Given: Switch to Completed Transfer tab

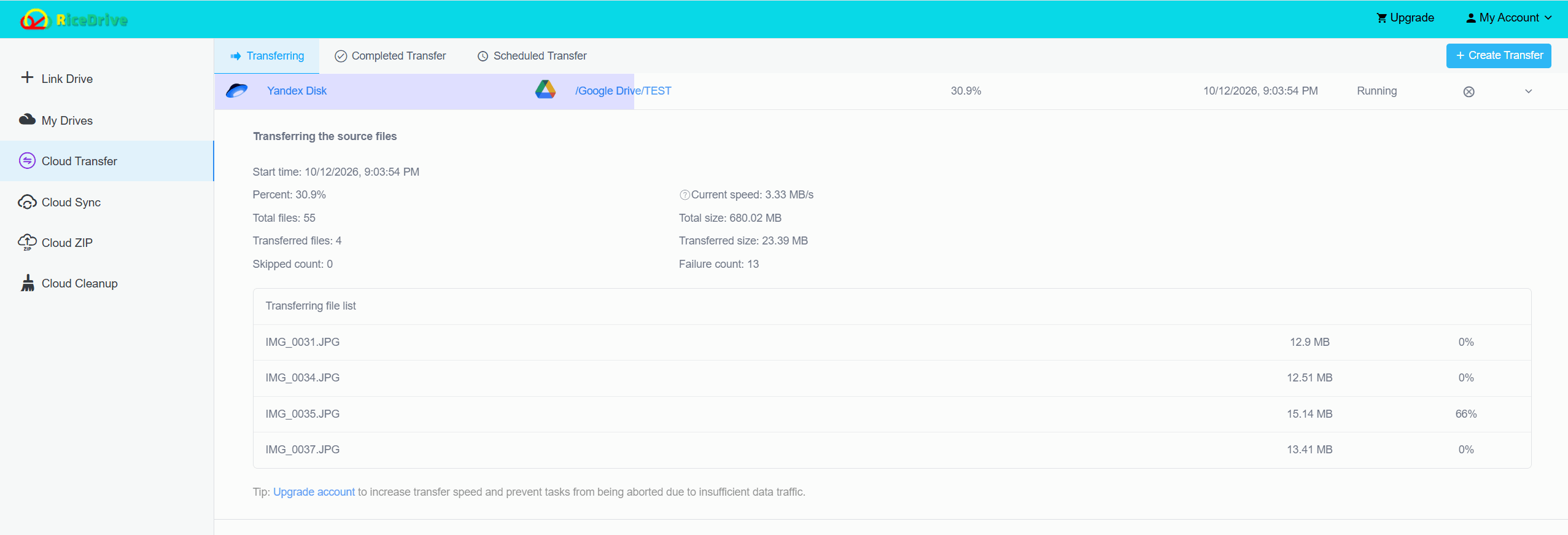Looking at the screenshot, I should click(x=390, y=56).
